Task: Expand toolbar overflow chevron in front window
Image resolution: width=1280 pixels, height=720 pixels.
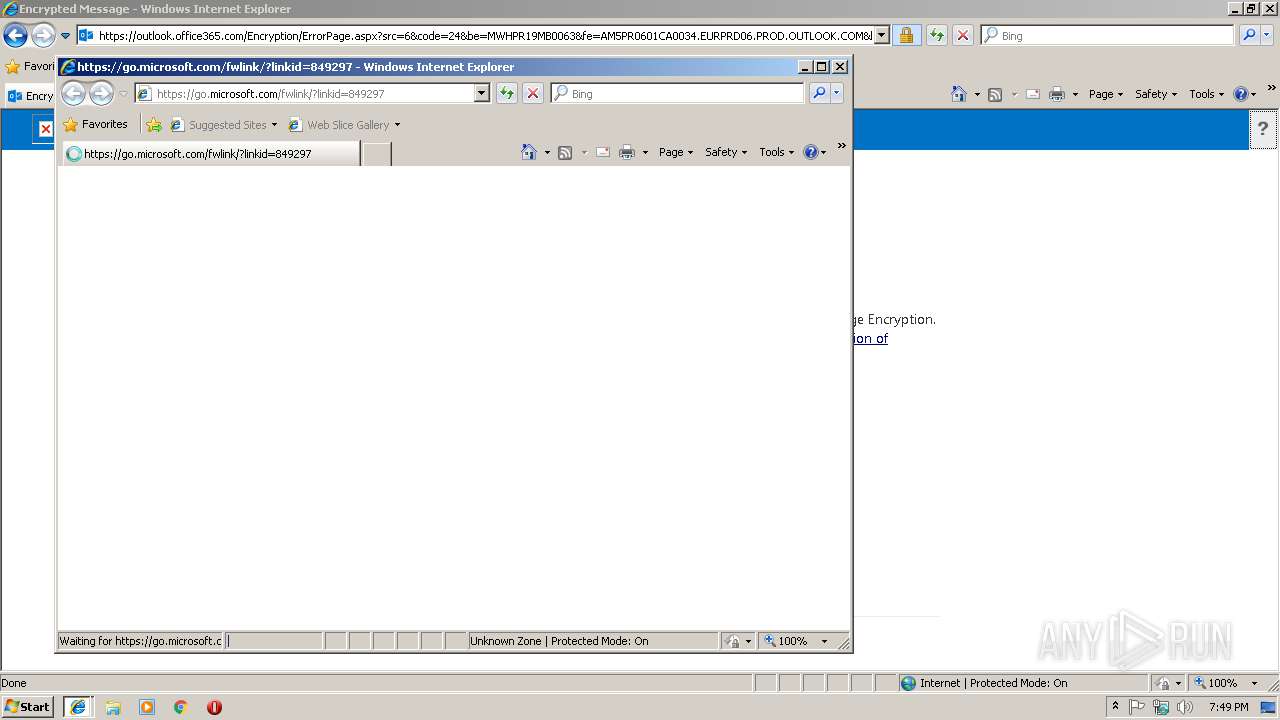Action: pos(842,146)
